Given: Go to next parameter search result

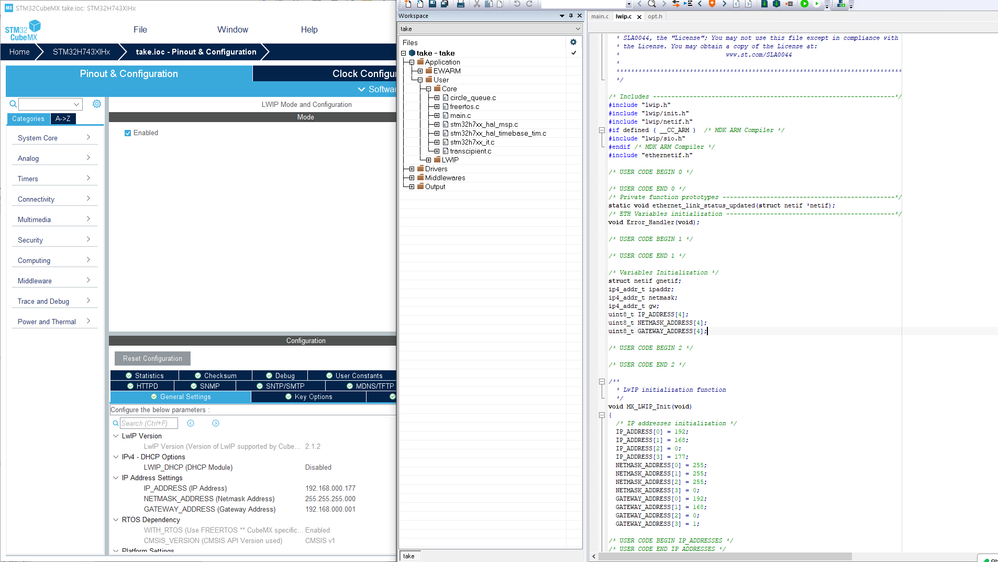Looking at the screenshot, I should click(x=216, y=423).
